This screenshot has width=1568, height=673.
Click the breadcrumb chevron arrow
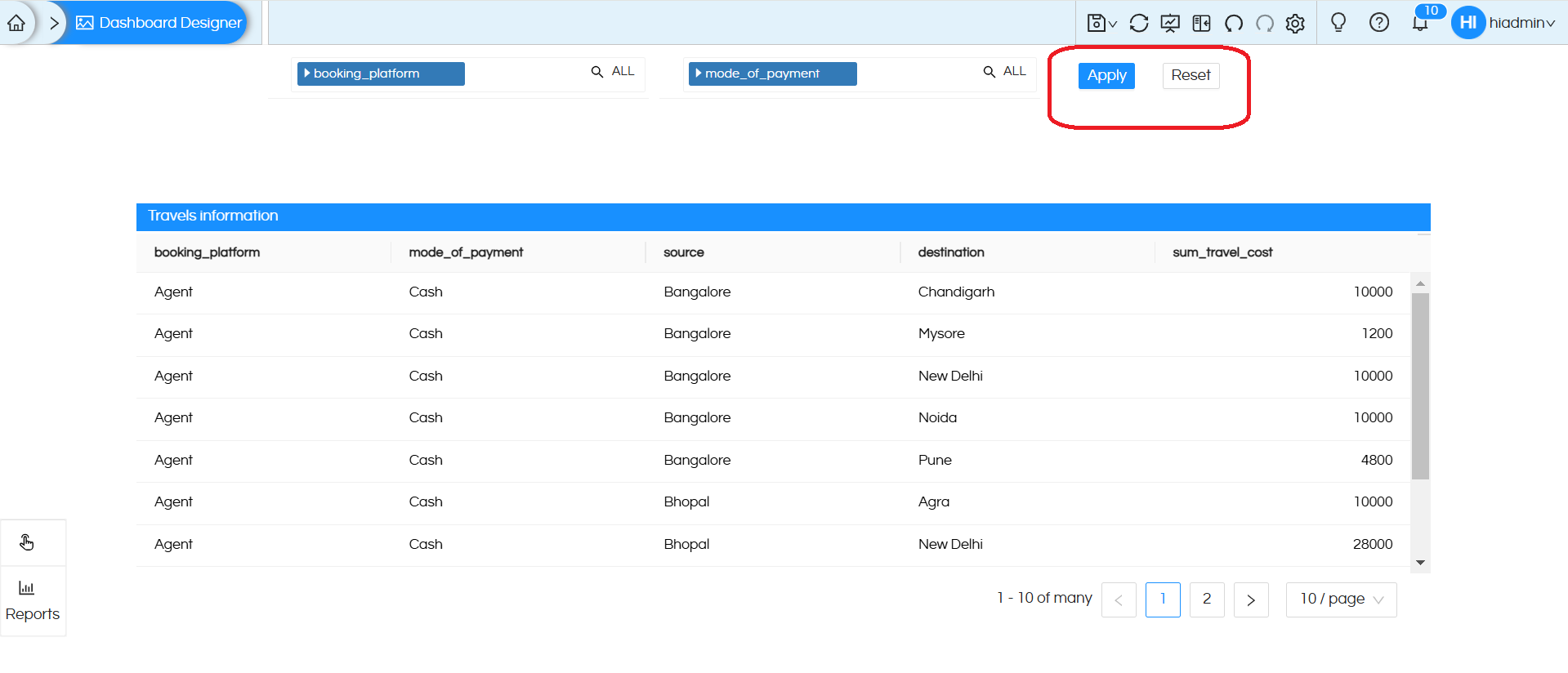54,23
